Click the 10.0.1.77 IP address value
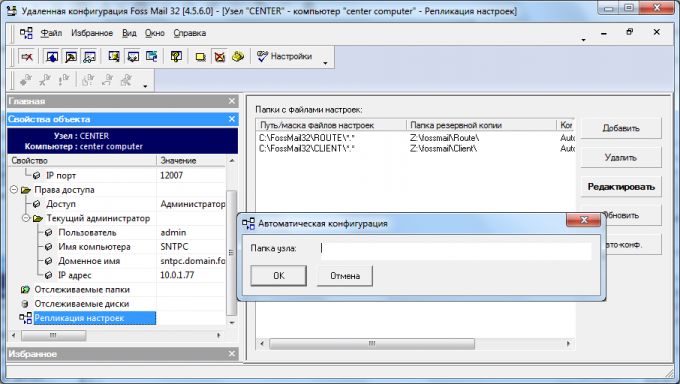Image resolution: width=680 pixels, height=384 pixels. click(x=177, y=275)
